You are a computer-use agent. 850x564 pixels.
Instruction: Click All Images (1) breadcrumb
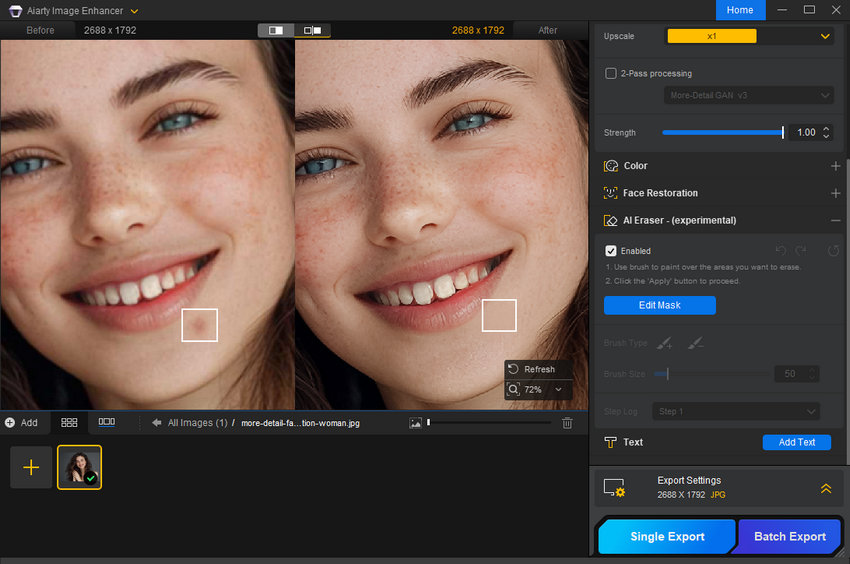[197, 422]
